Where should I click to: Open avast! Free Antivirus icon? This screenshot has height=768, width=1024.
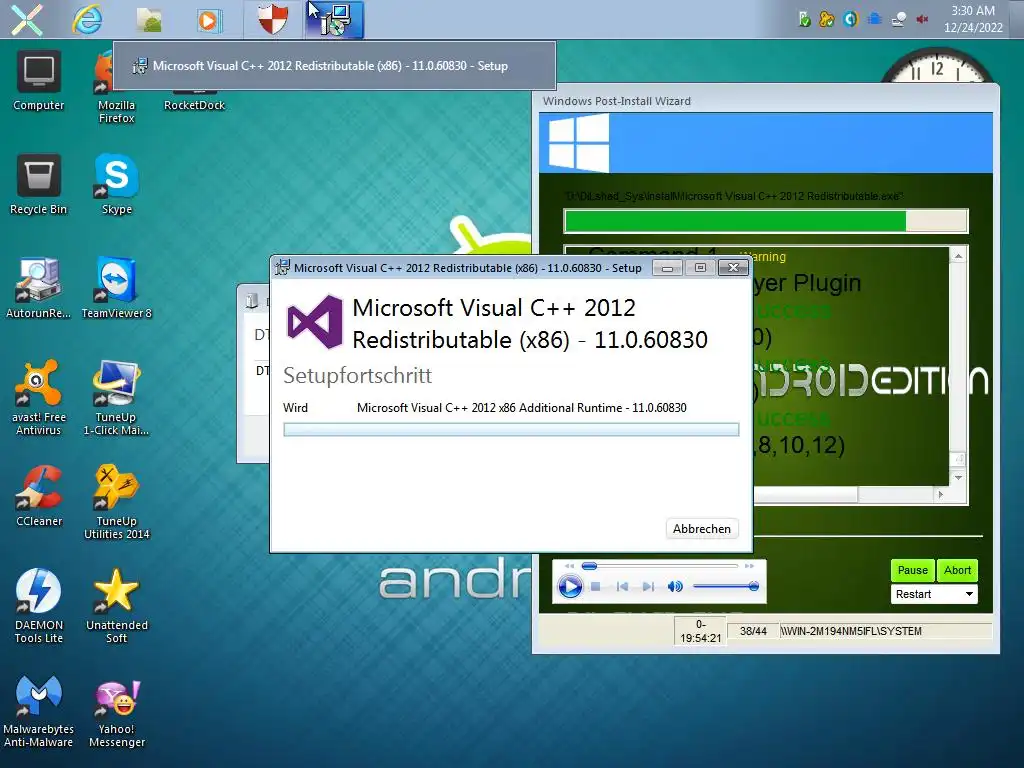(x=39, y=398)
